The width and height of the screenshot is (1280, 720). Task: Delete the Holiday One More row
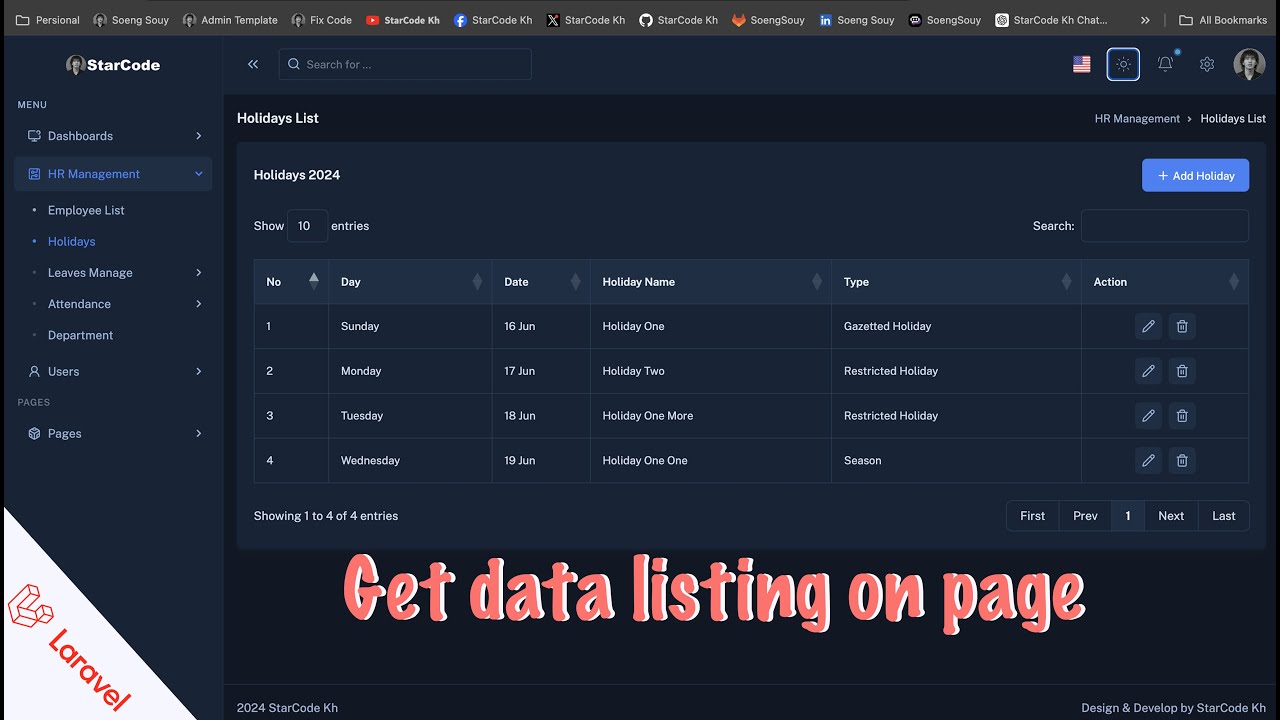[x=1182, y=416]
